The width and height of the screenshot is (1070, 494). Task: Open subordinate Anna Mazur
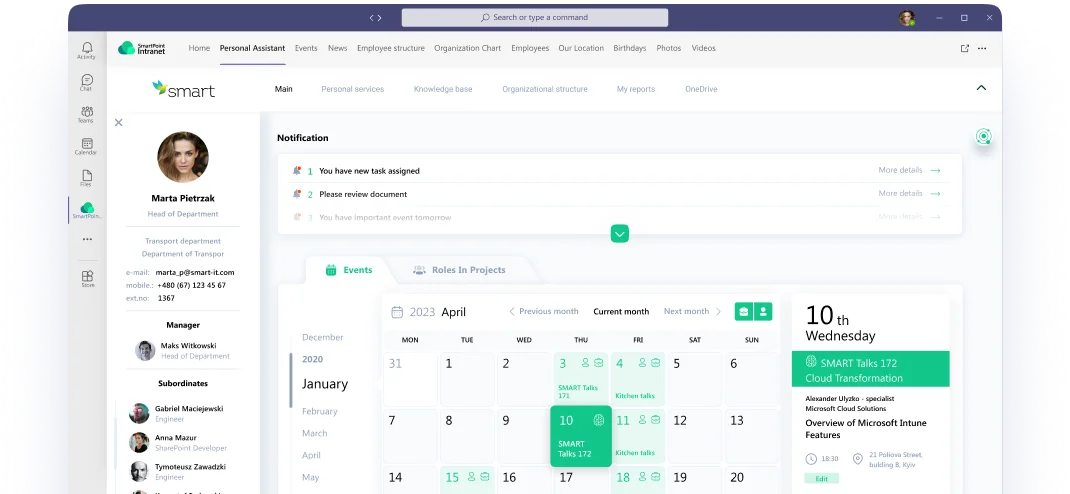(178, 443)
